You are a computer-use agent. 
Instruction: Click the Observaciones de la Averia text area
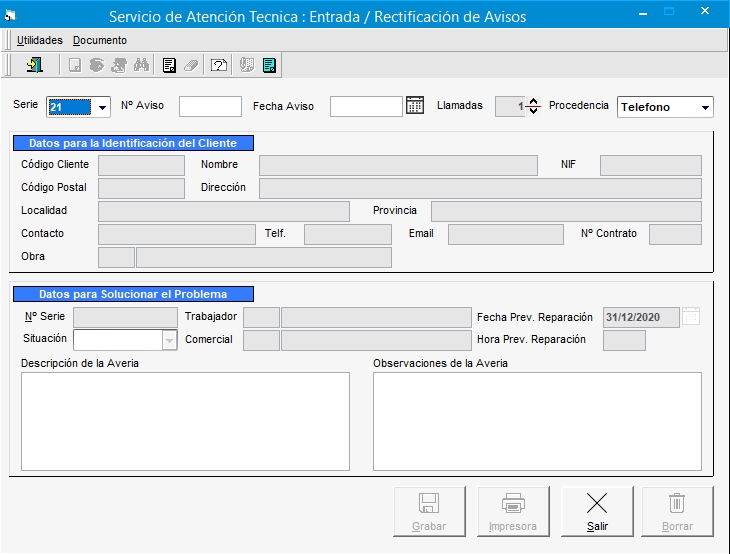[x=537, y=421]
